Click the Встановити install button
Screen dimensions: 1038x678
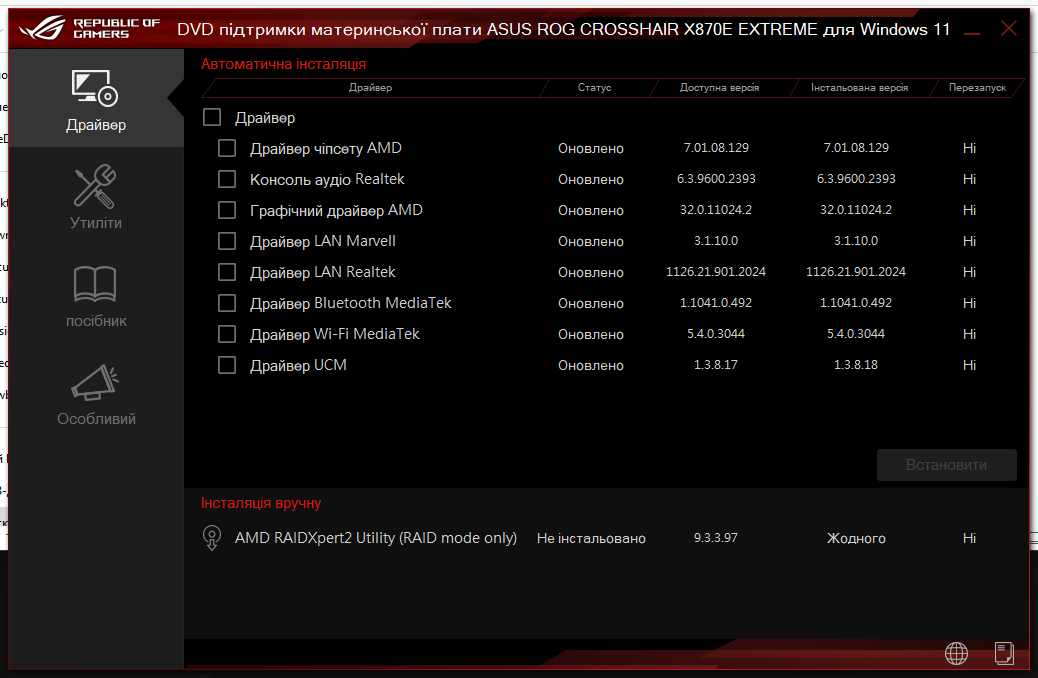[947, 465]
